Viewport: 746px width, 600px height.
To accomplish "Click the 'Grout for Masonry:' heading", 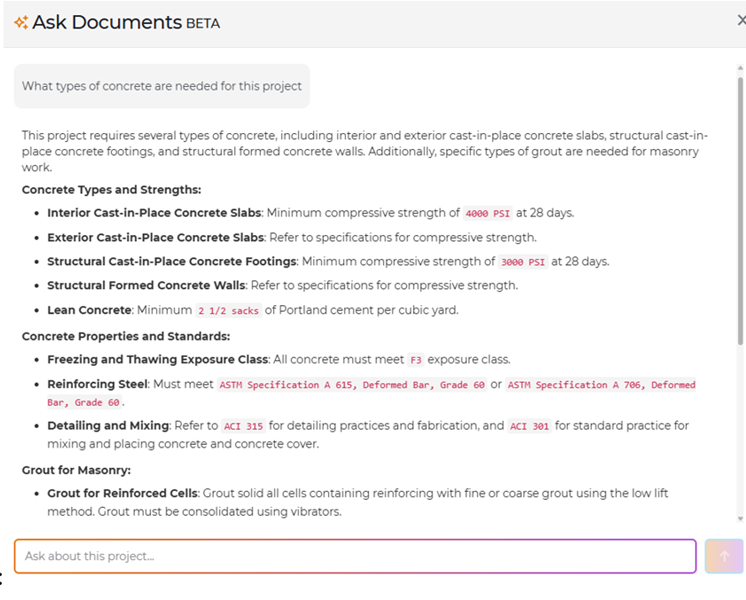I will [76, 470].
